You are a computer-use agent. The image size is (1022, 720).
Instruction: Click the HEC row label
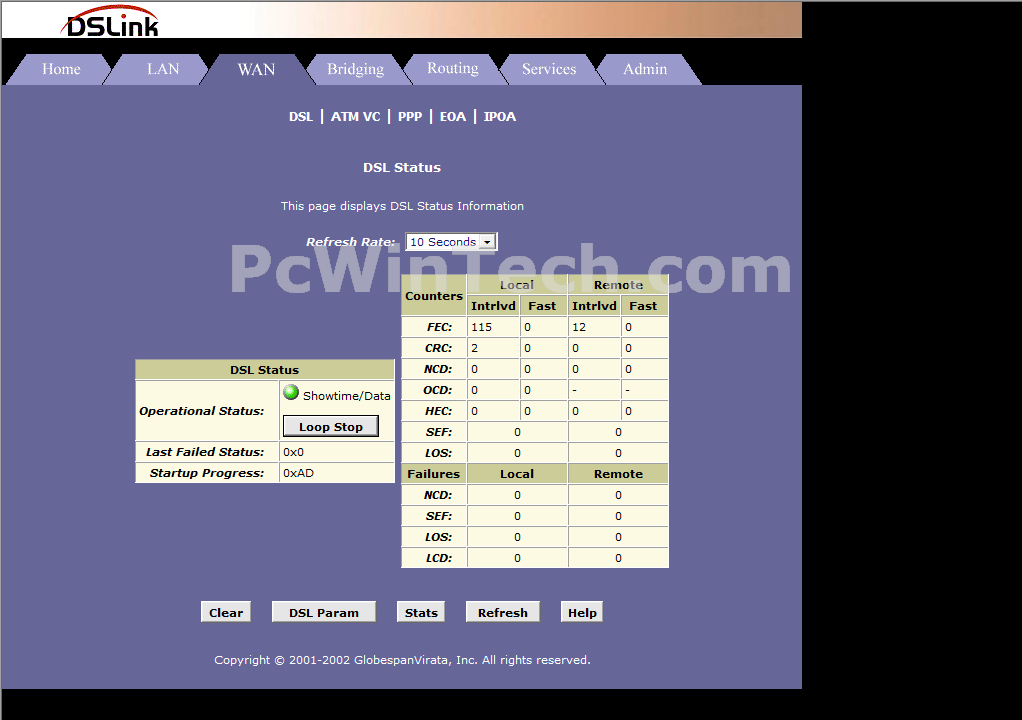point(438,411)
